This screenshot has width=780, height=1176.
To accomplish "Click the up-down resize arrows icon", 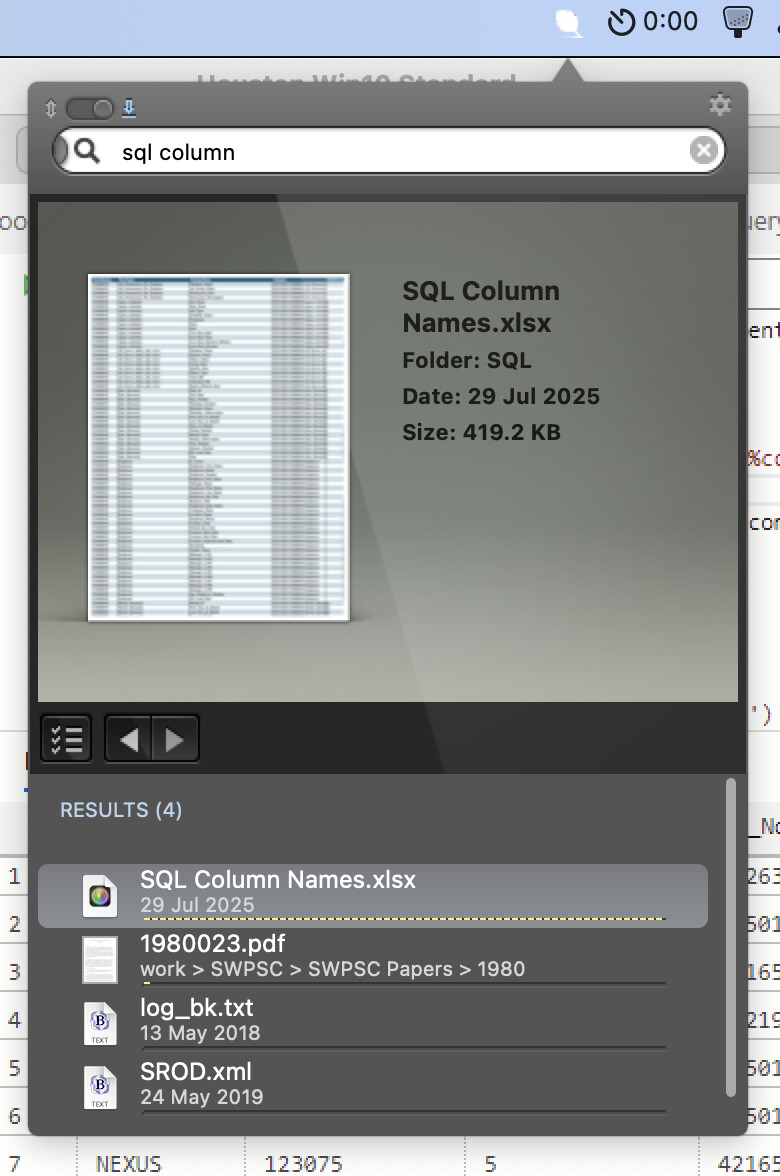I will 51,108.
